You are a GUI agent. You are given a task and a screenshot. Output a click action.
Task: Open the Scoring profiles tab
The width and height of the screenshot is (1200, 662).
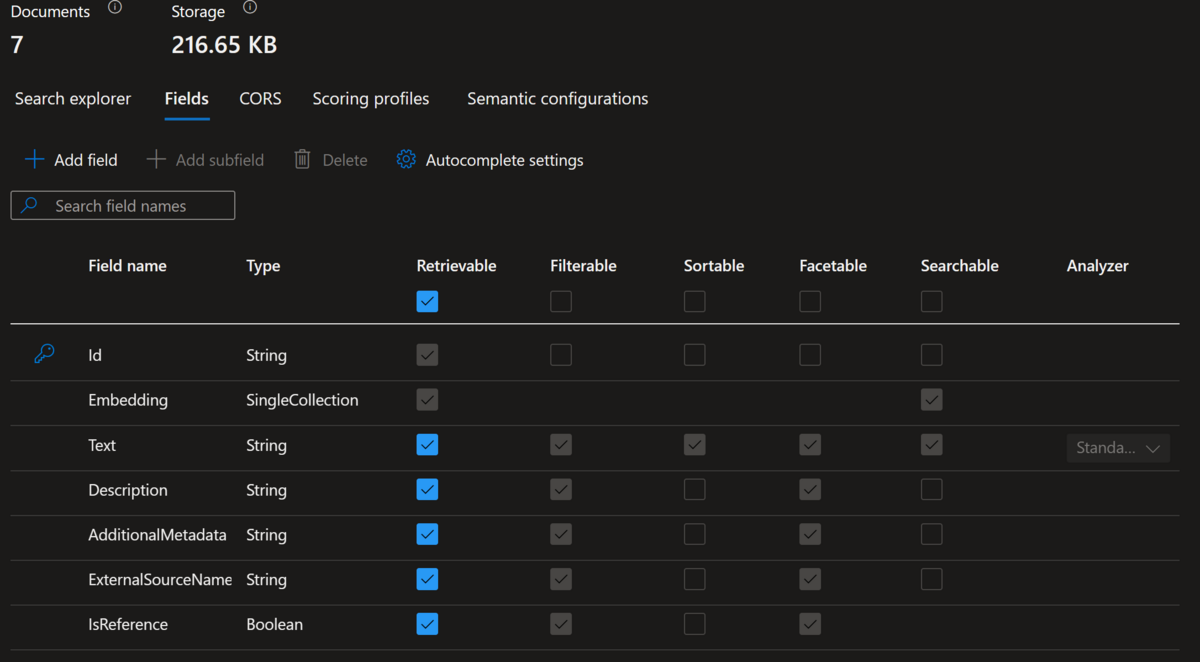371,99
